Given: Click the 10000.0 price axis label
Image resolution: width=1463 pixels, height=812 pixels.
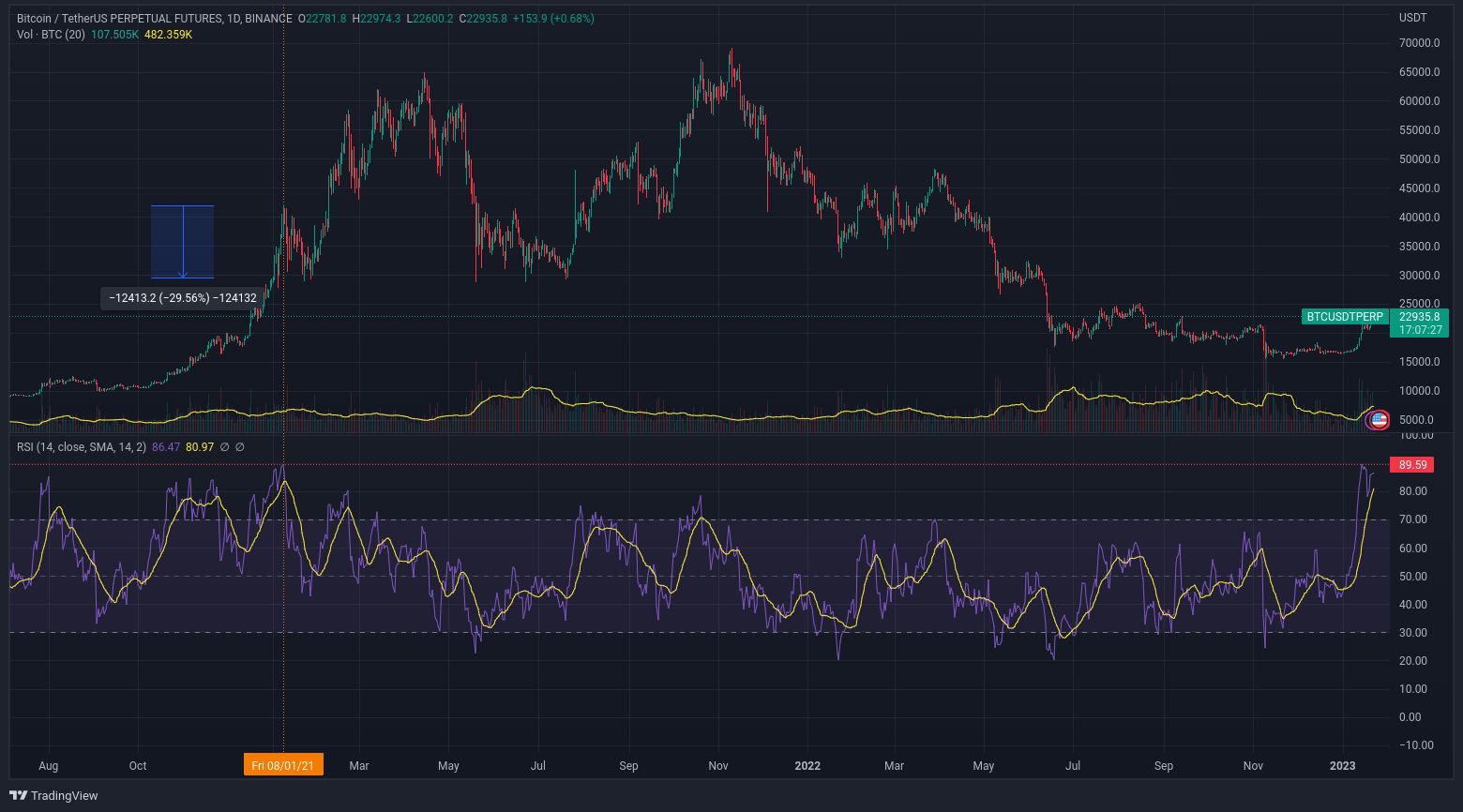Looking at the screenshot, I should pyautogui.click(x=1419, y=391).
